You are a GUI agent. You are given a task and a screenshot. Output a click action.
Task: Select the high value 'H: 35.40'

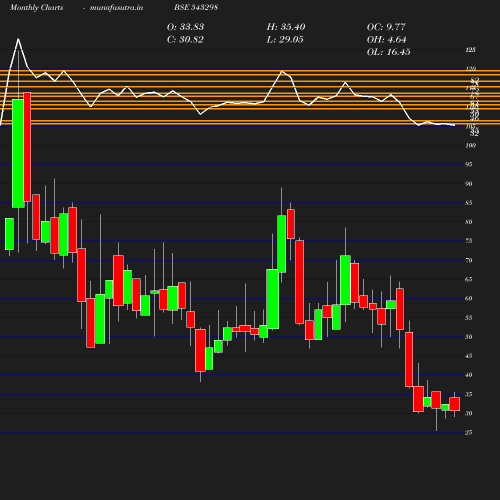point(286,27)
